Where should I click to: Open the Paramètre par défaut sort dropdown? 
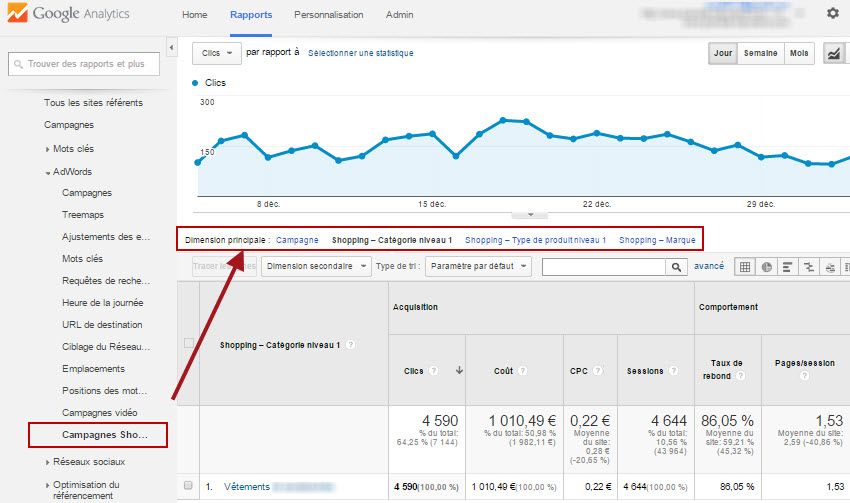[478, 266]
